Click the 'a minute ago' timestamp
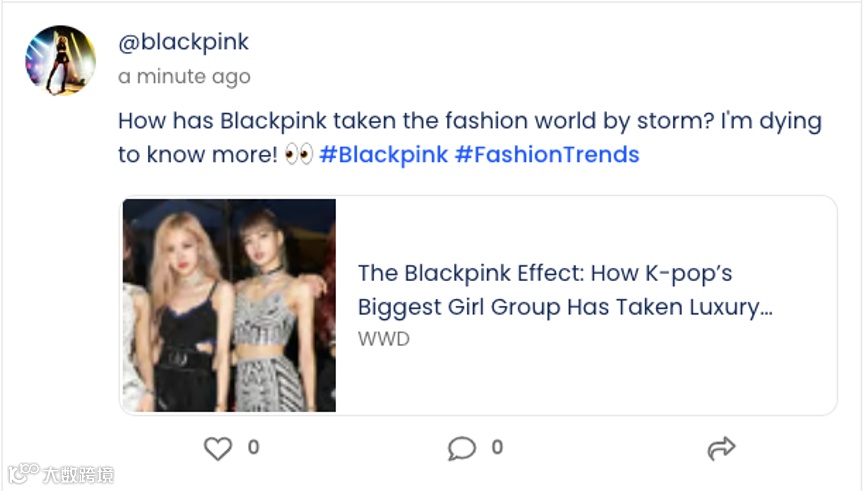The image size is (866, 491). [x=184, y=77]
